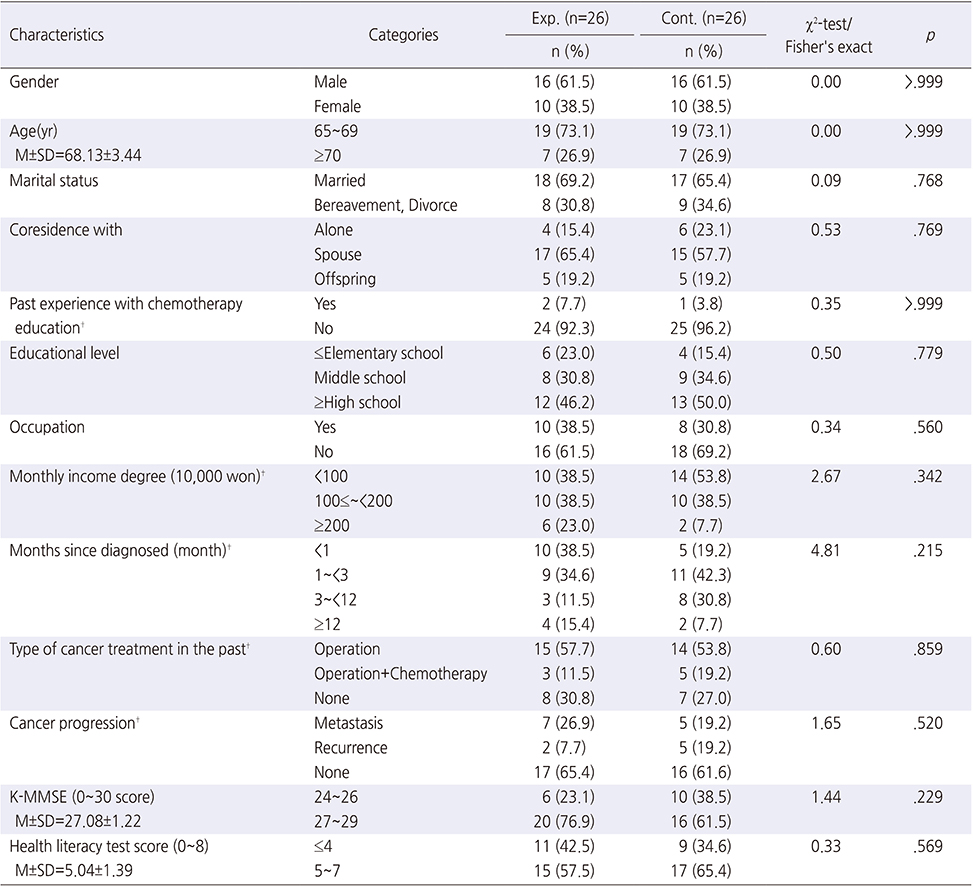Click the .859 p-value cell
Screen dimensions: 973x886
pos(928,649)
